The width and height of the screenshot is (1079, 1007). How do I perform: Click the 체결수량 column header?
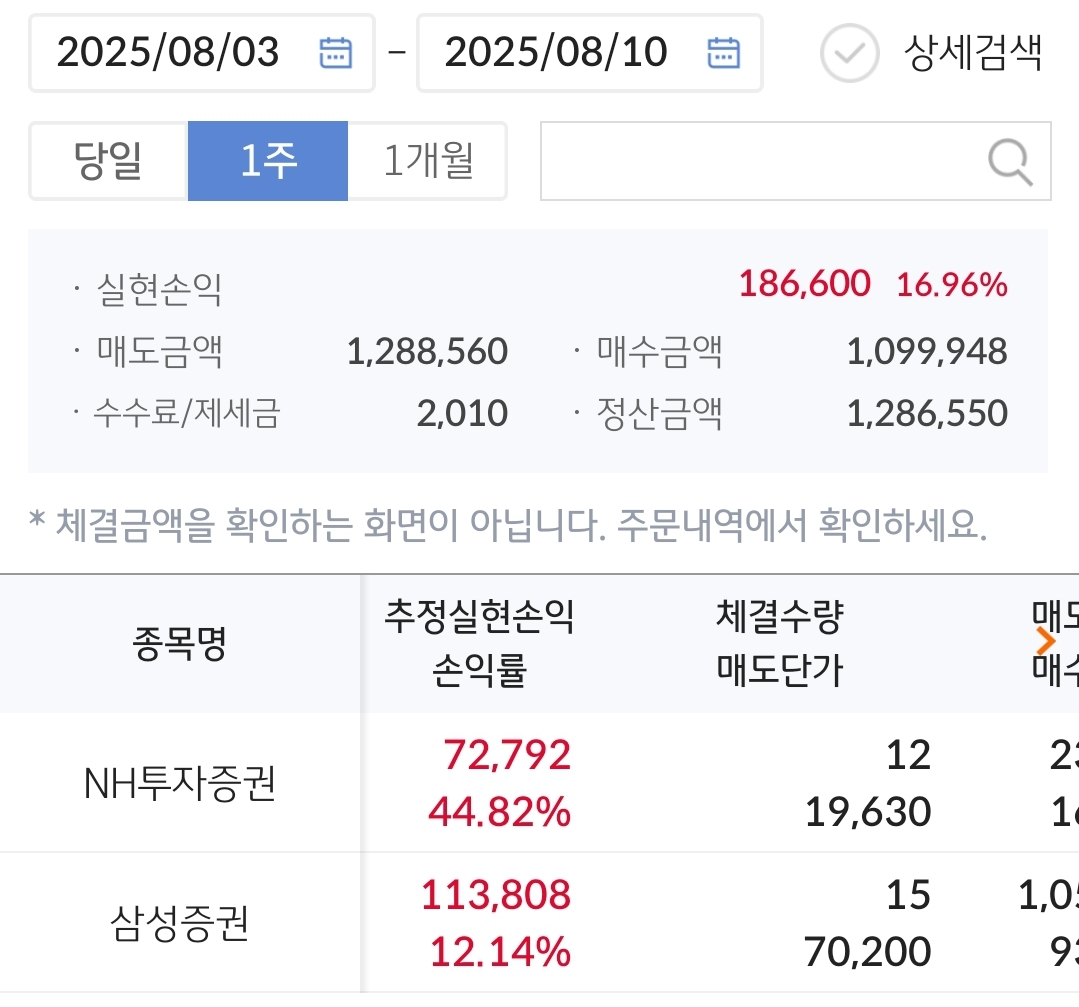pos(780,616)
